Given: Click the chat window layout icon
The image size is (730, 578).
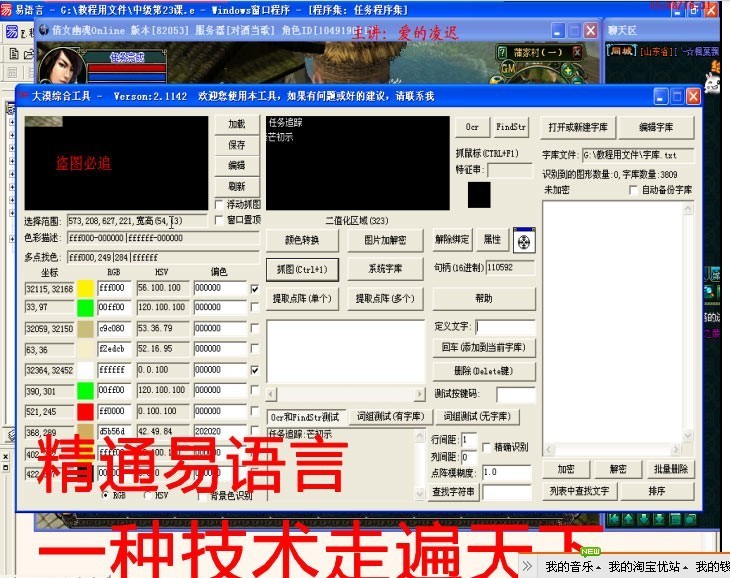Looking at the screenshot, I should click(x=676, y=519).
